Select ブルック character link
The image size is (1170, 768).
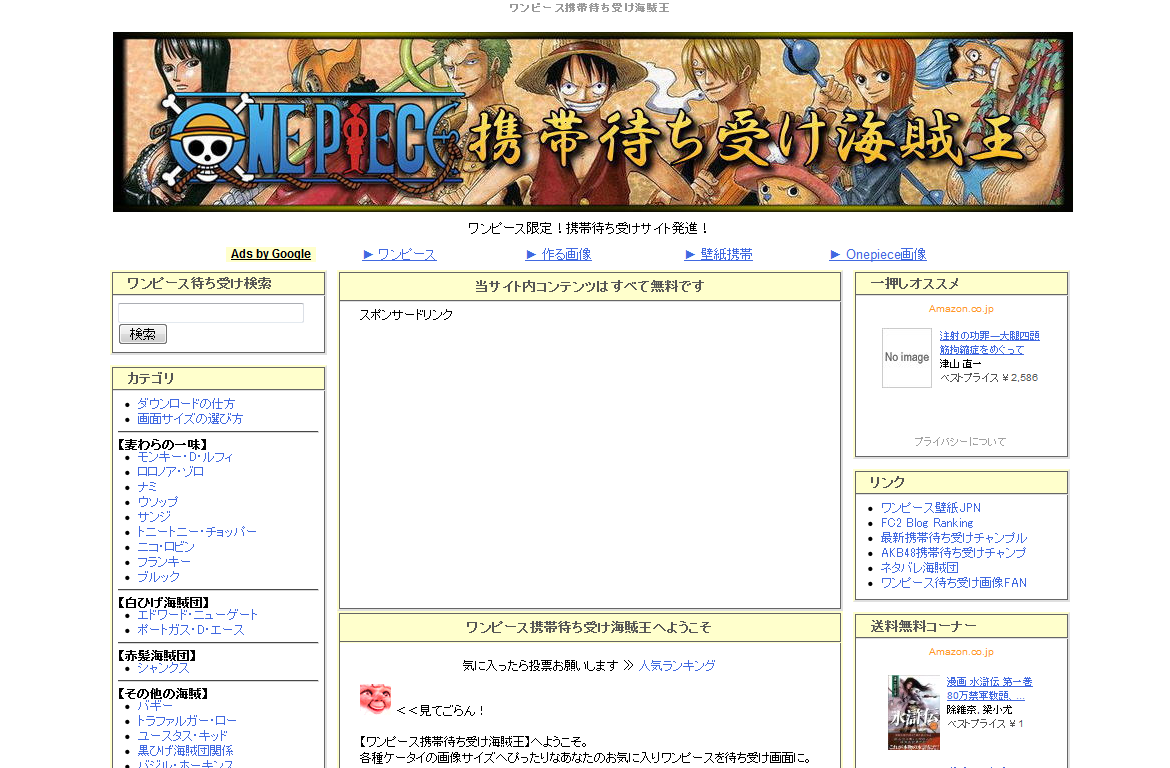click(x=158, y=576)
